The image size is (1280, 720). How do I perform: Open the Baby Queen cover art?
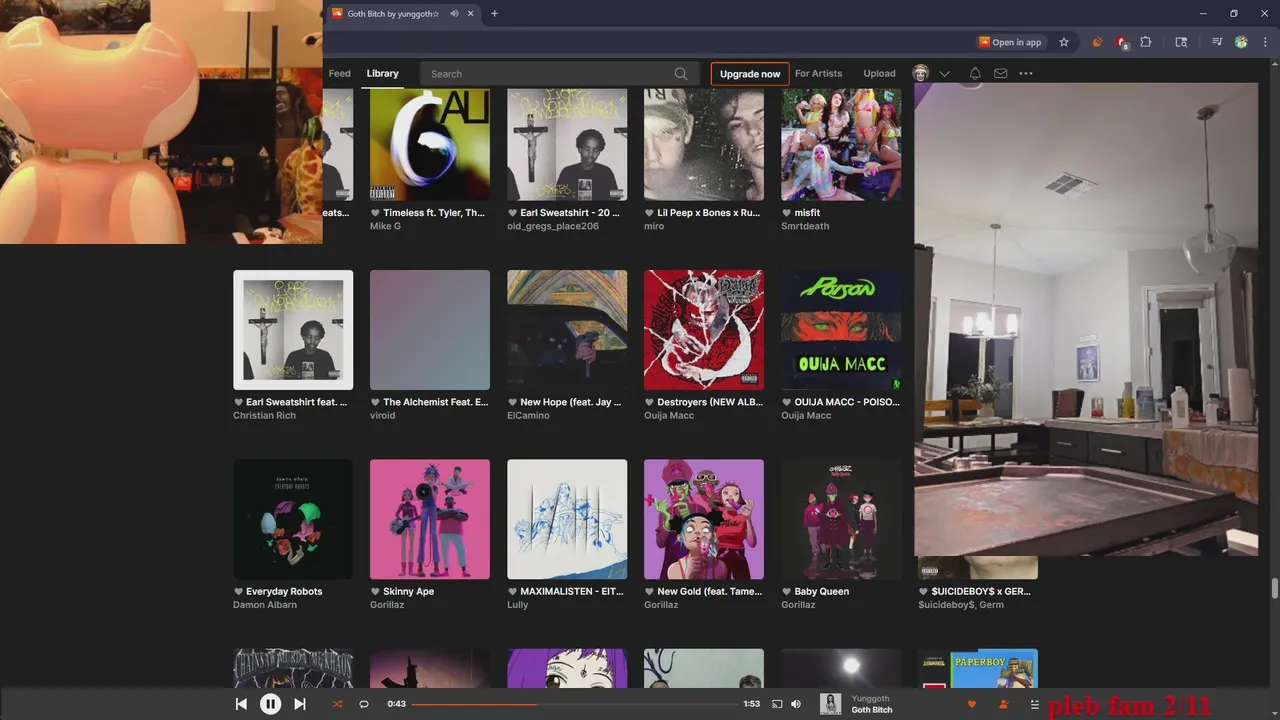pyautogui.click(x=841, y=519)
